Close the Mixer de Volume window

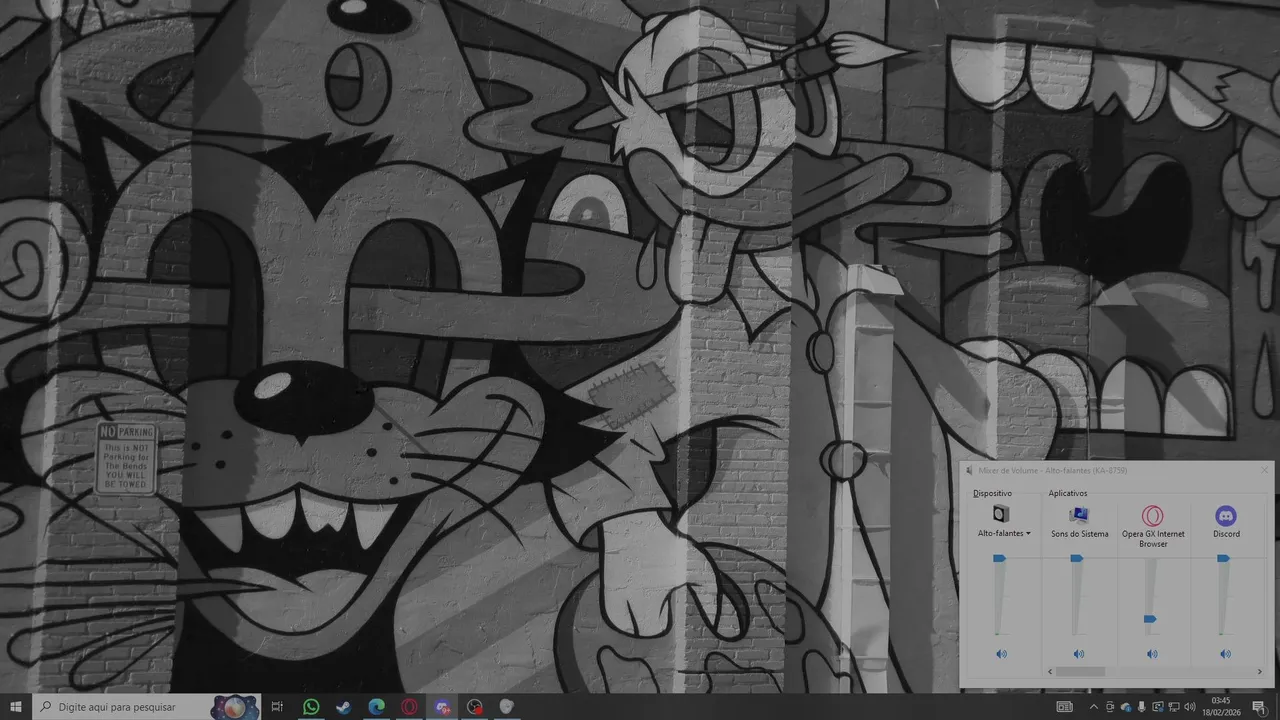click(1264, 470)
